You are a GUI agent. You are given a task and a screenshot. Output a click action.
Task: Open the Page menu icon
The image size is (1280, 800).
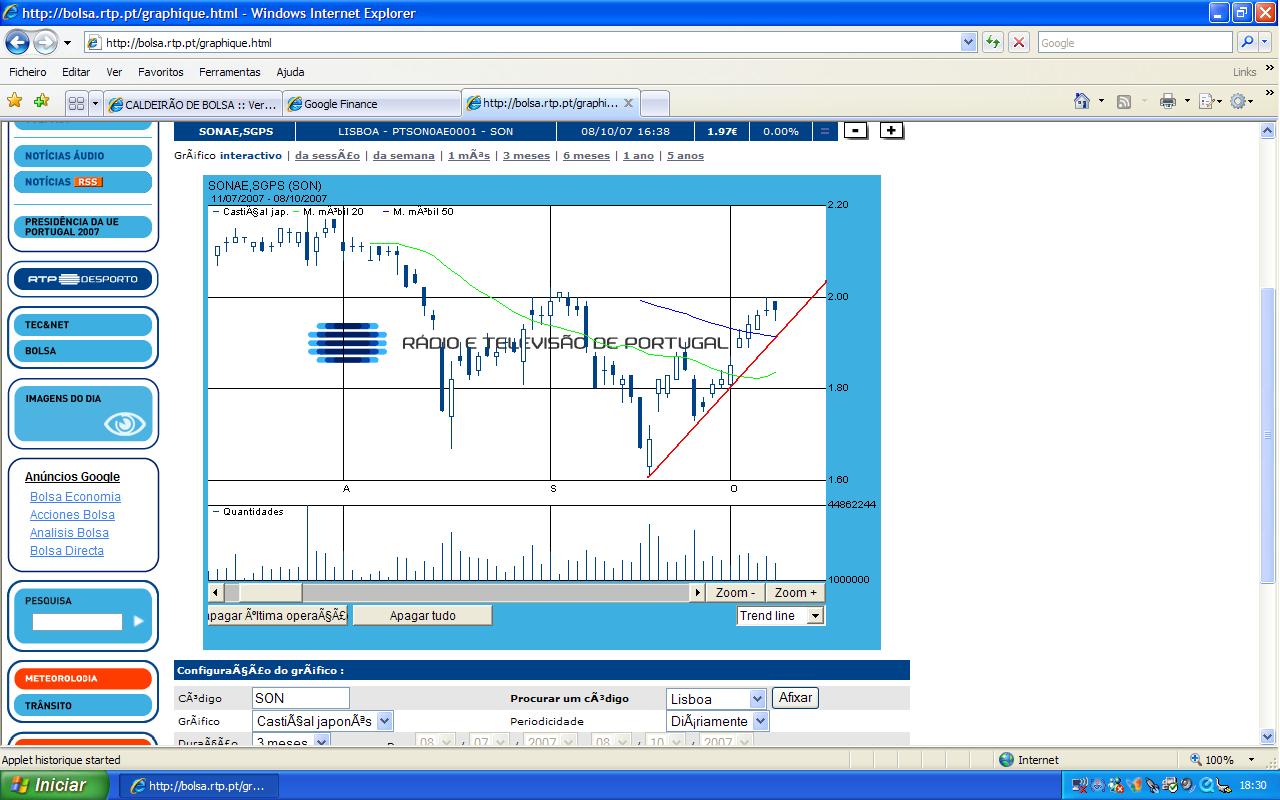[1207, 101]
